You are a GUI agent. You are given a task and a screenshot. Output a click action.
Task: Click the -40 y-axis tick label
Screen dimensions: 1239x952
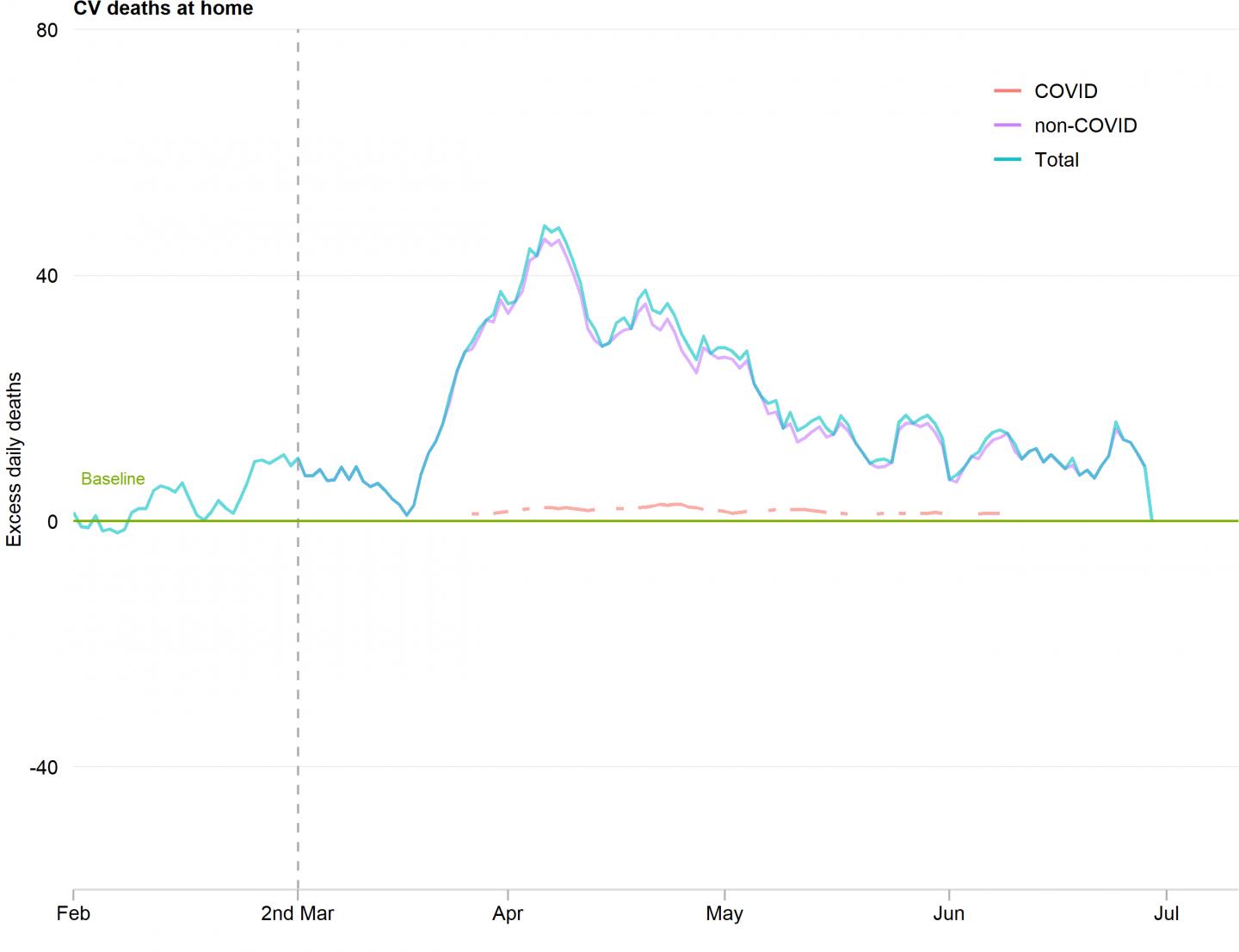44,767
